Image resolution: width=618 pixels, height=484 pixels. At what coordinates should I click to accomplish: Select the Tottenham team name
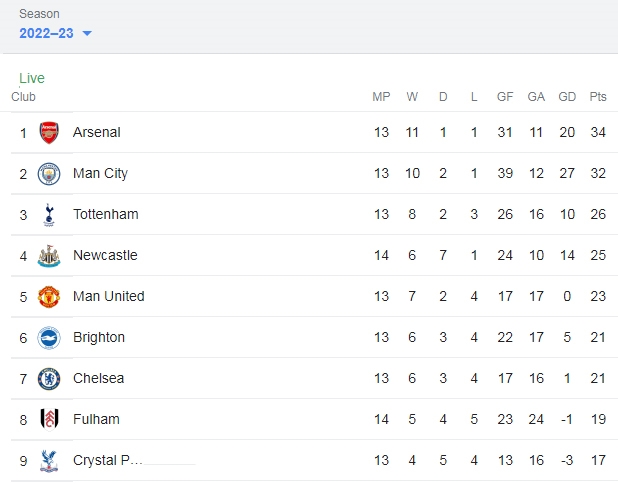tap(106, 214)
